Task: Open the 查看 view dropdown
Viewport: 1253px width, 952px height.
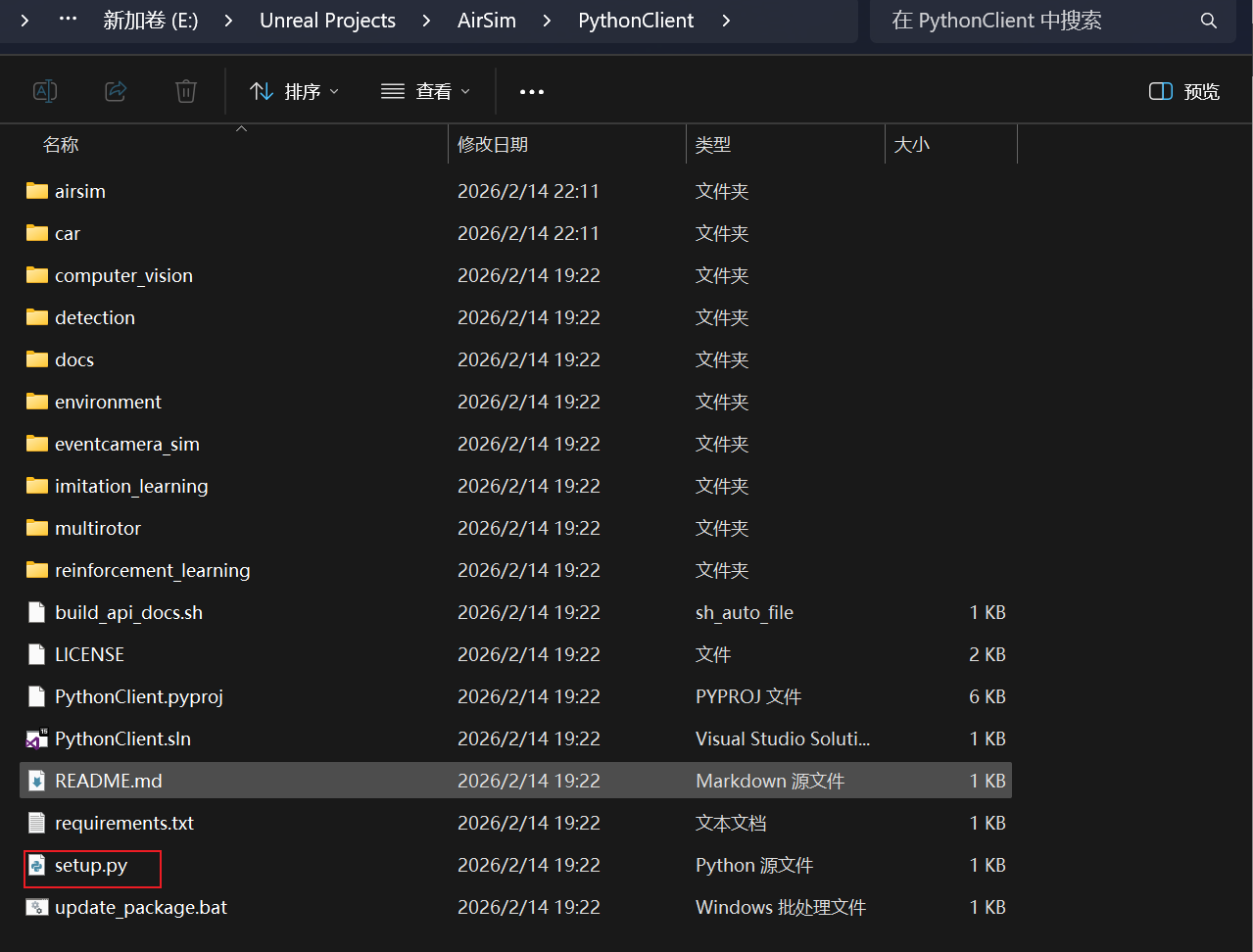Action: click(426, 91)
